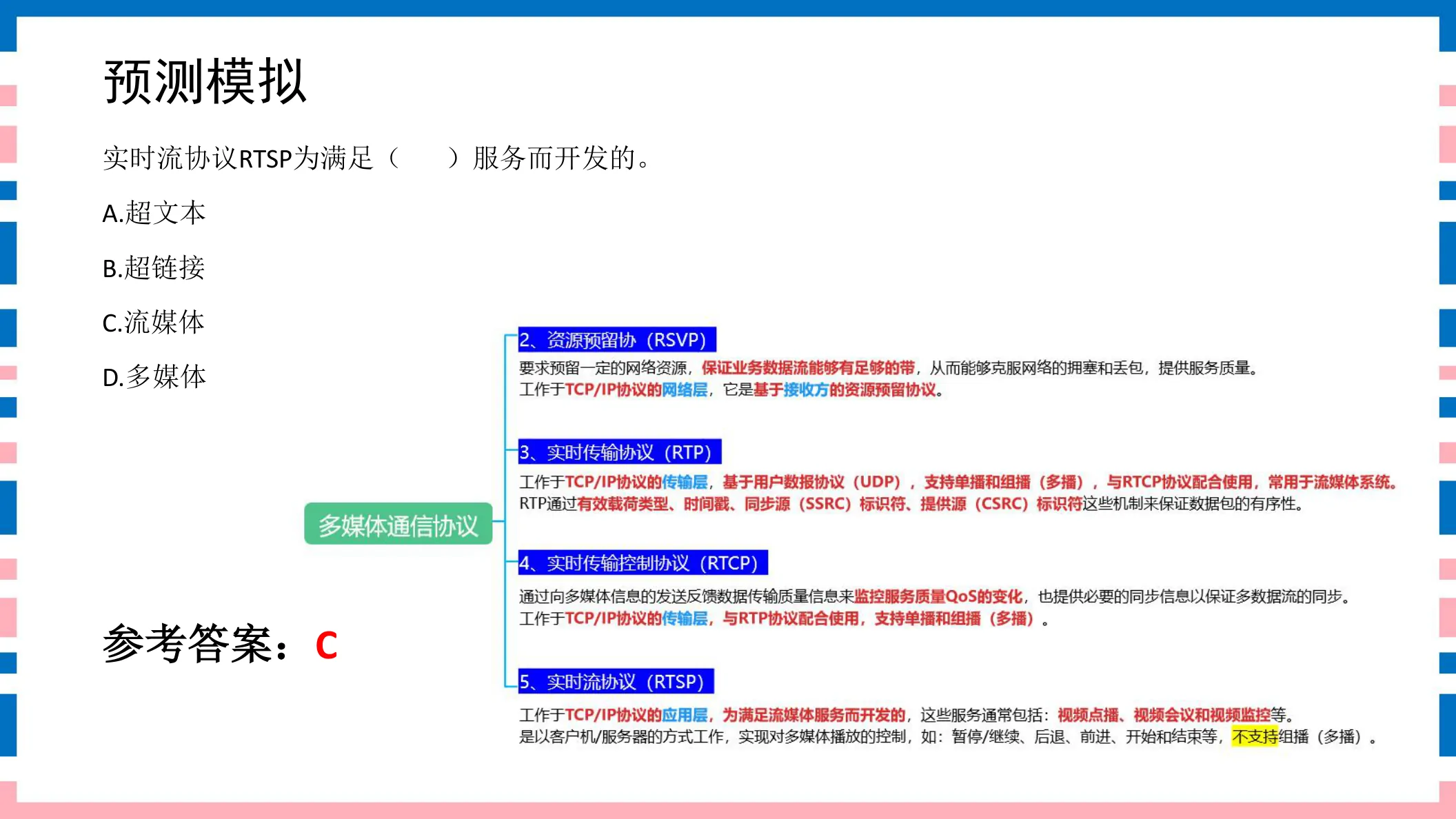Viewport: 1456px width, 819px height.
Task: Select the 2、资源预留协 (RSVP) heading
Action: click(617, 340)
